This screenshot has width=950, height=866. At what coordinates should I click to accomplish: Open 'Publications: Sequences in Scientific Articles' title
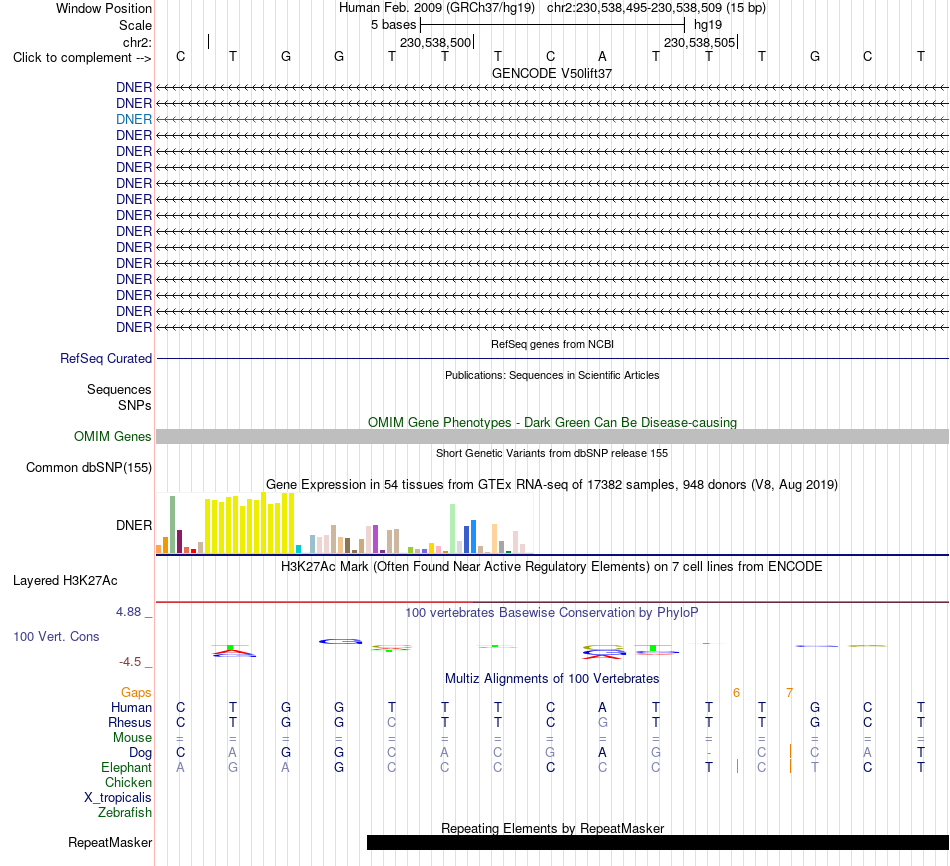[552, 375]
